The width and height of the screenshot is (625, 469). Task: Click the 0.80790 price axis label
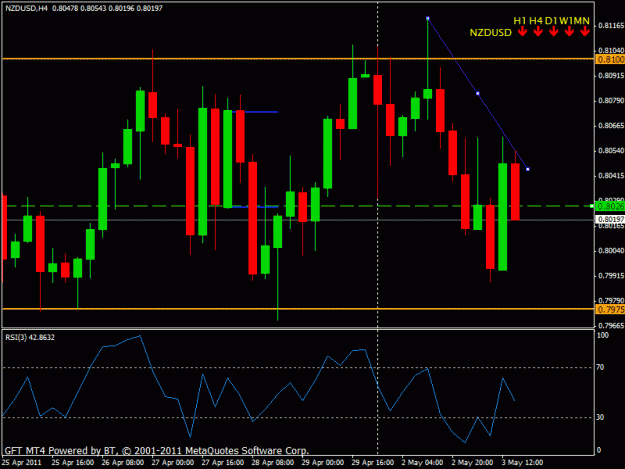click(x=611, y=101)
